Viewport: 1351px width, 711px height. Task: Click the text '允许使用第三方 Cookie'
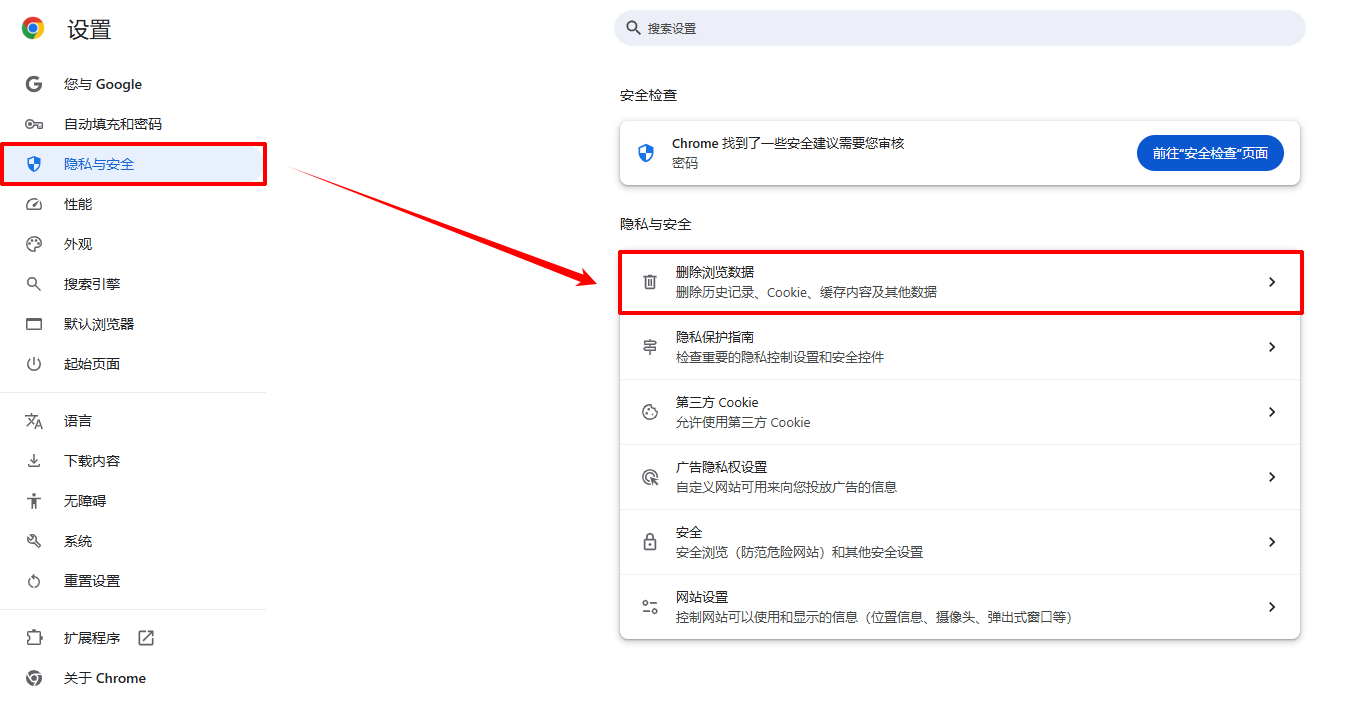[x=743, y=422]
